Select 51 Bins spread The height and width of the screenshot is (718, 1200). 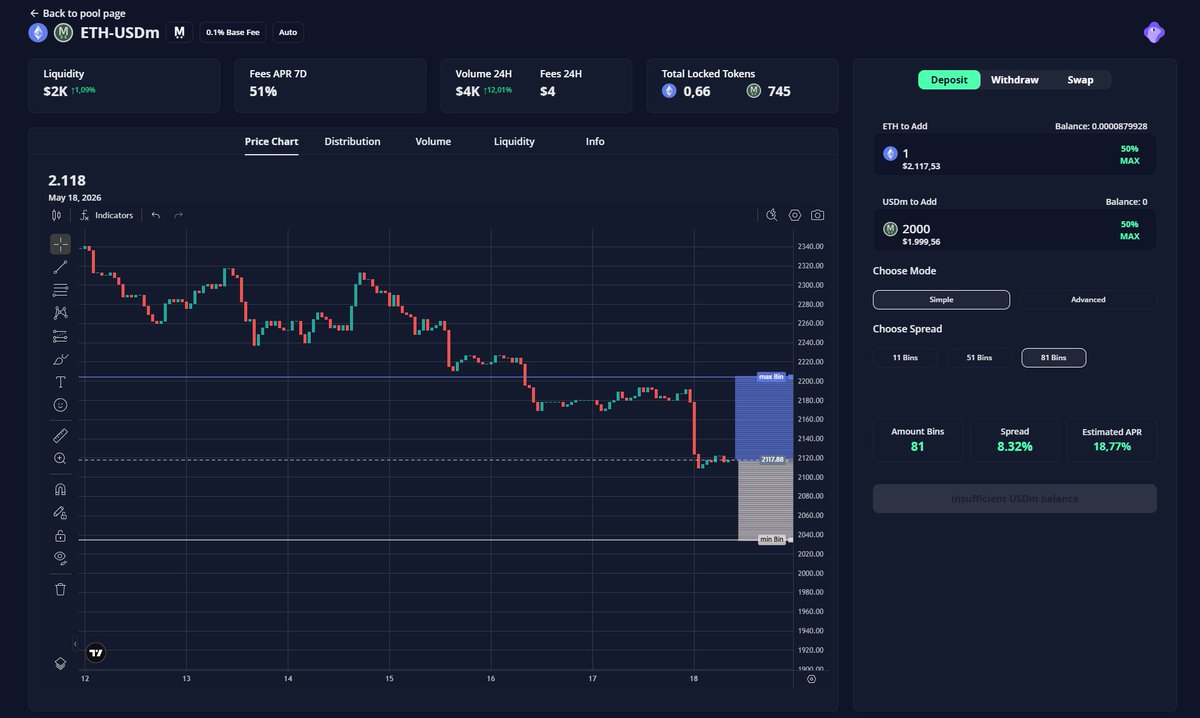click(x=979, y=358)
